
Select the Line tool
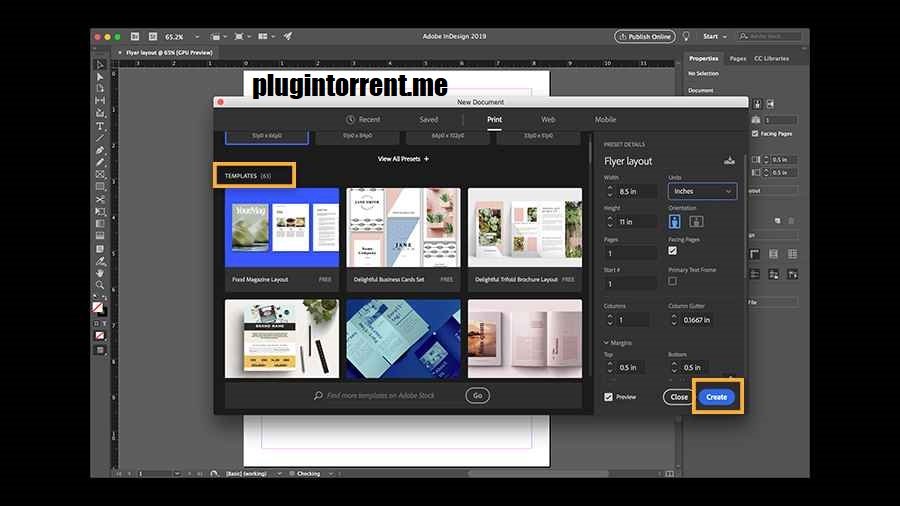point(100,138)
